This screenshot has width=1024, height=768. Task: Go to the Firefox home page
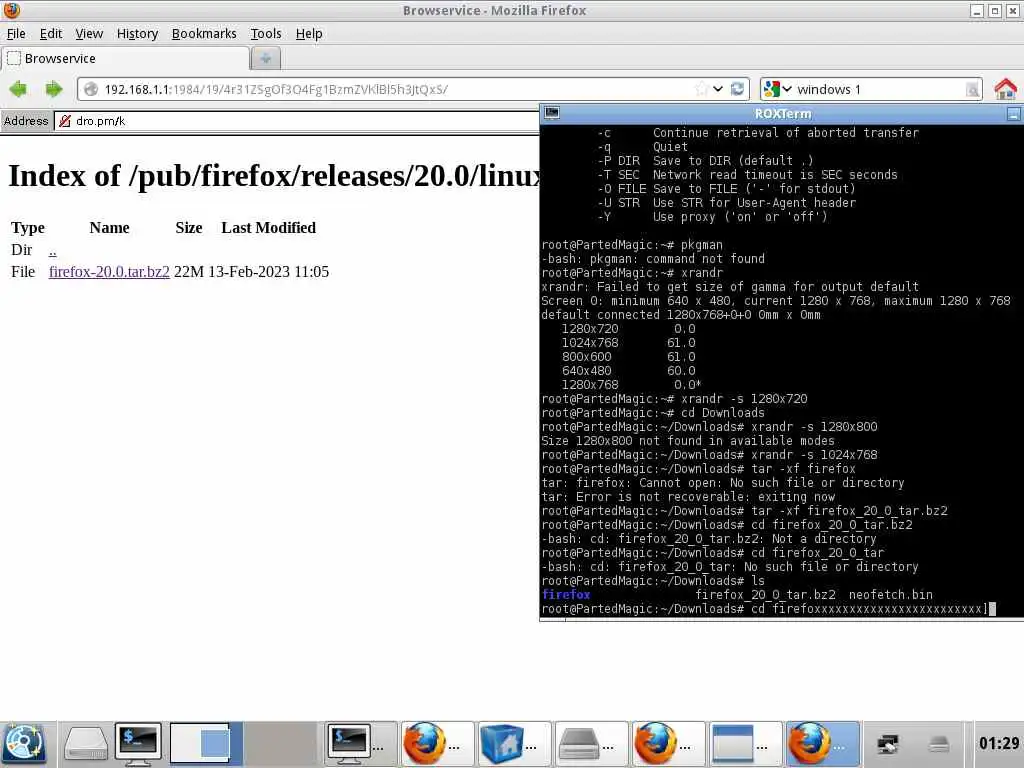[x=1005, y=89]
